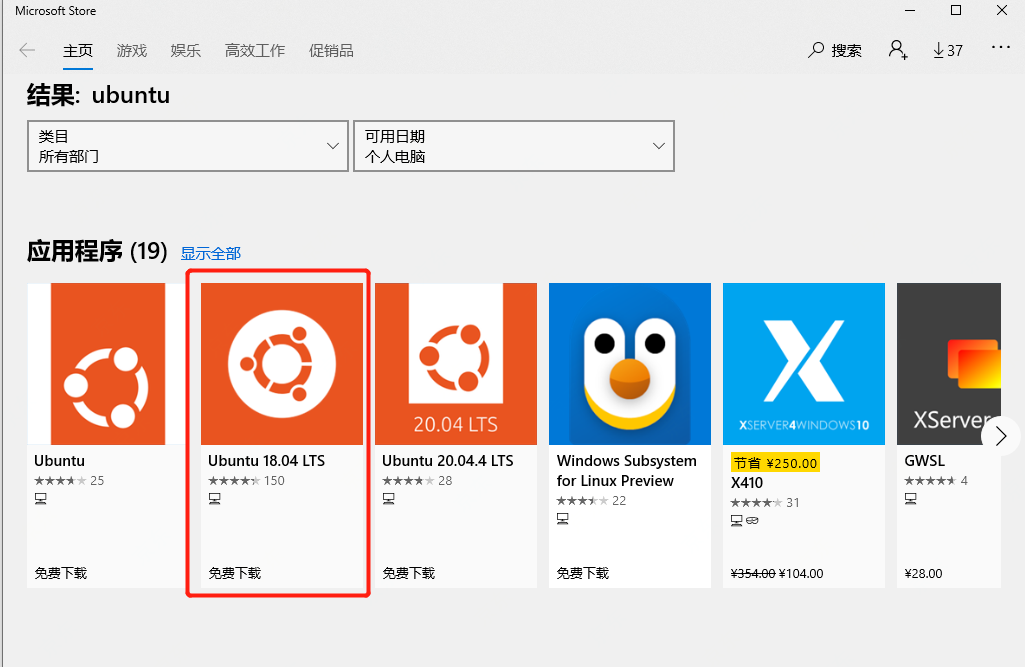Expand the 类目 所有部门 dropdown
The image size is (1025, 667).
tap(188, 146)
